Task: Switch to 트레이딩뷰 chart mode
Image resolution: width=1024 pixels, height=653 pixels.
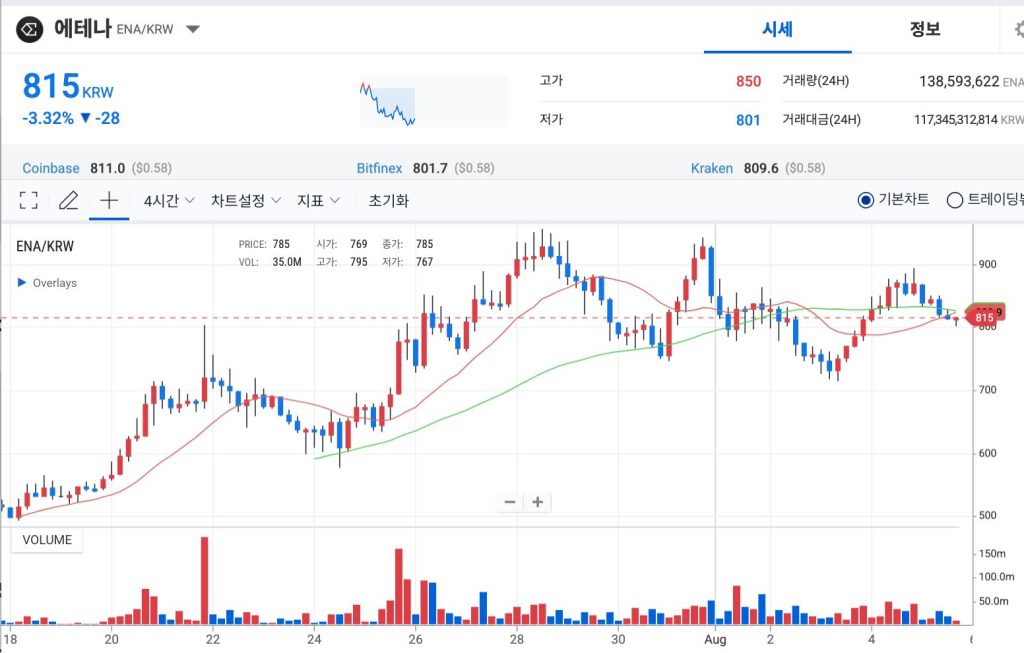Action: [x=957, y=200]
